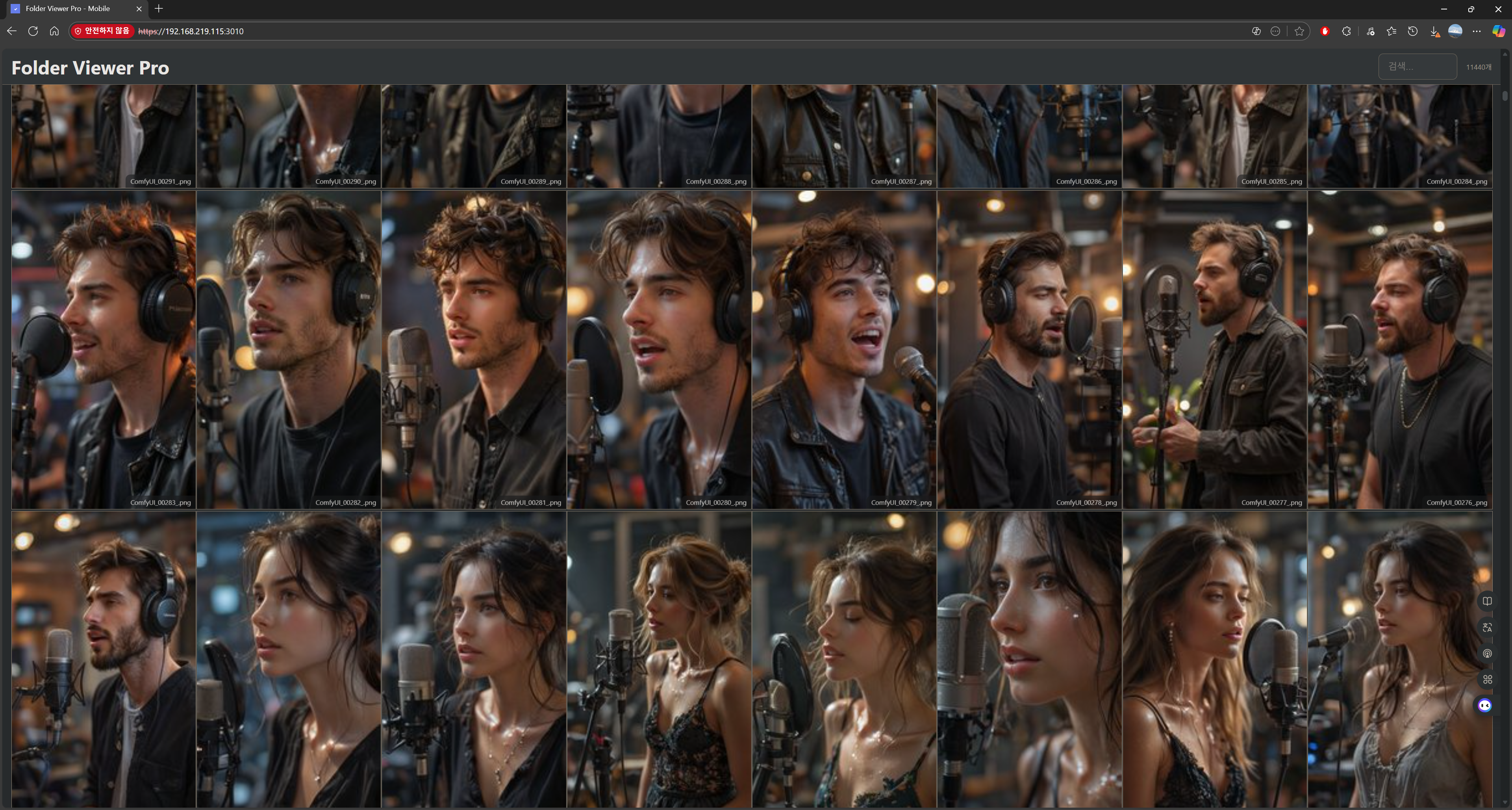Click the not-secure warning badge
The height and width of the screenshot is (810, 1512).
(102, 31)
